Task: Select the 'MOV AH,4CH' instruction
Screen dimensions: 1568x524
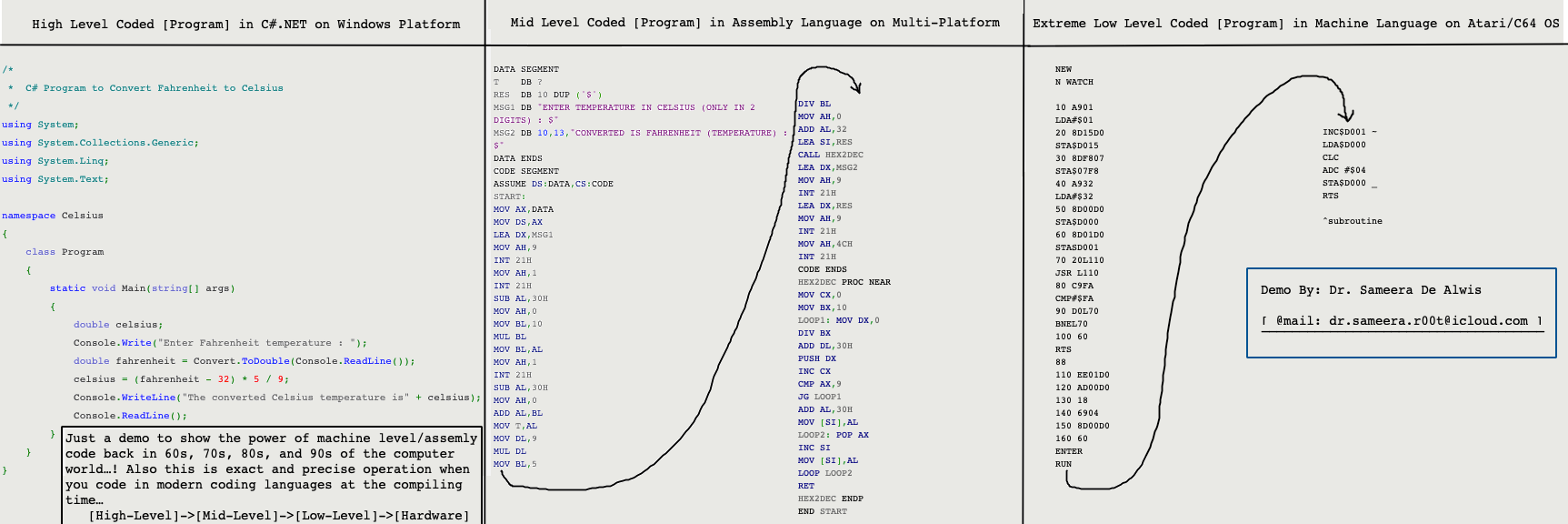Action: (825, 244)
